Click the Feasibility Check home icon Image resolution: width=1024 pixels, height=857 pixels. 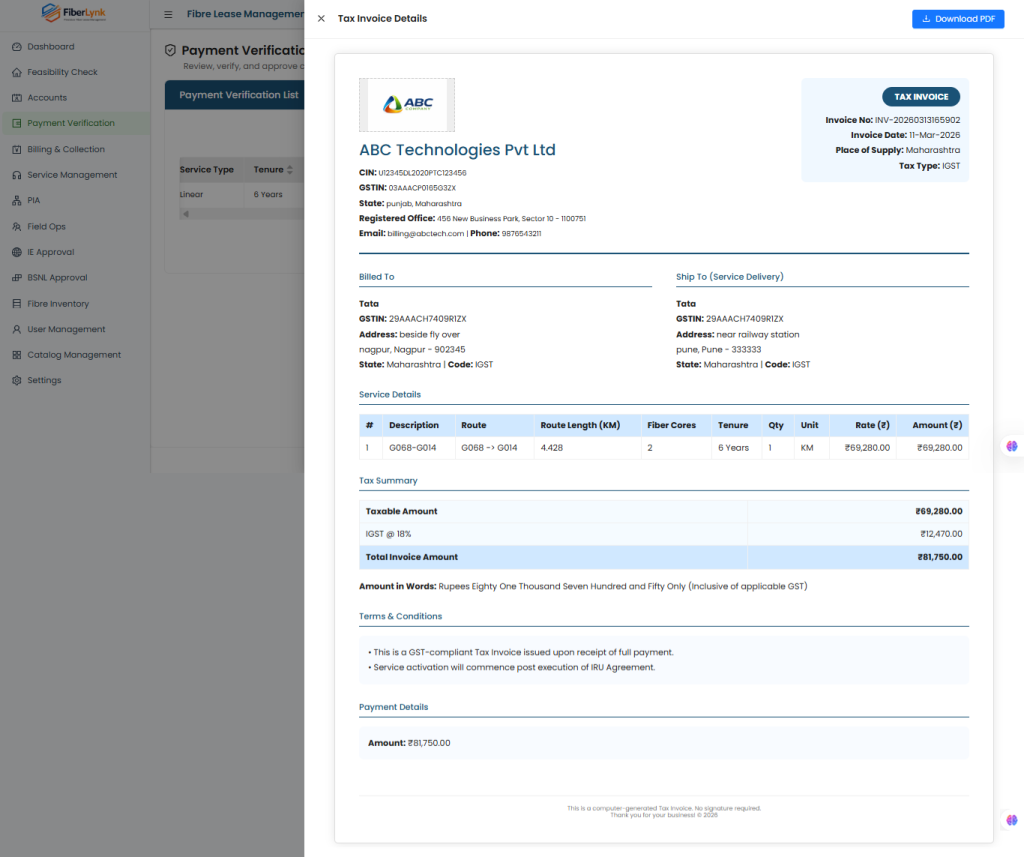(17, 72)
